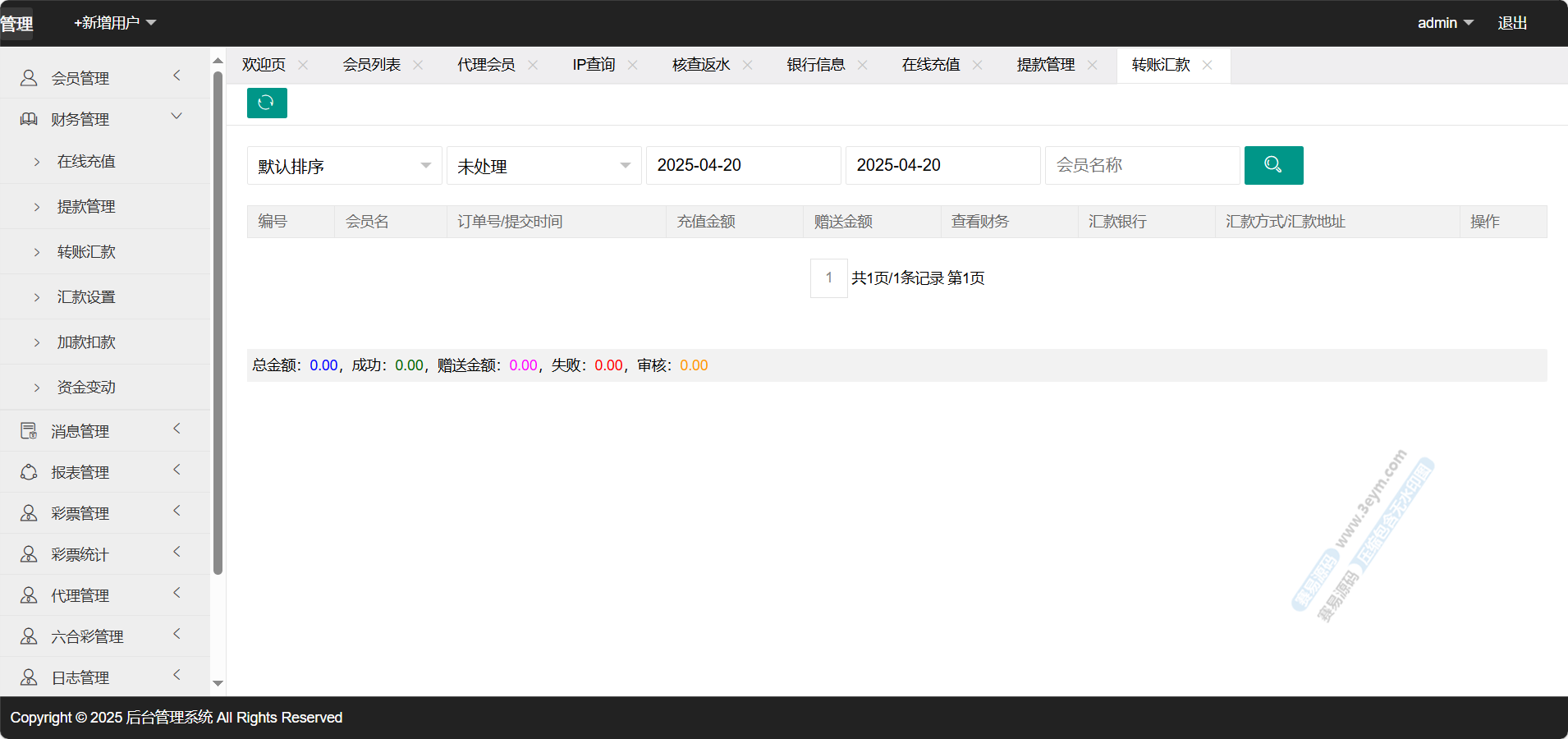The height and width of the screenshot is (739, 1568).
Task: Click the green search magnifier button
Action: pyautogui.click(x=1272, y=165)
